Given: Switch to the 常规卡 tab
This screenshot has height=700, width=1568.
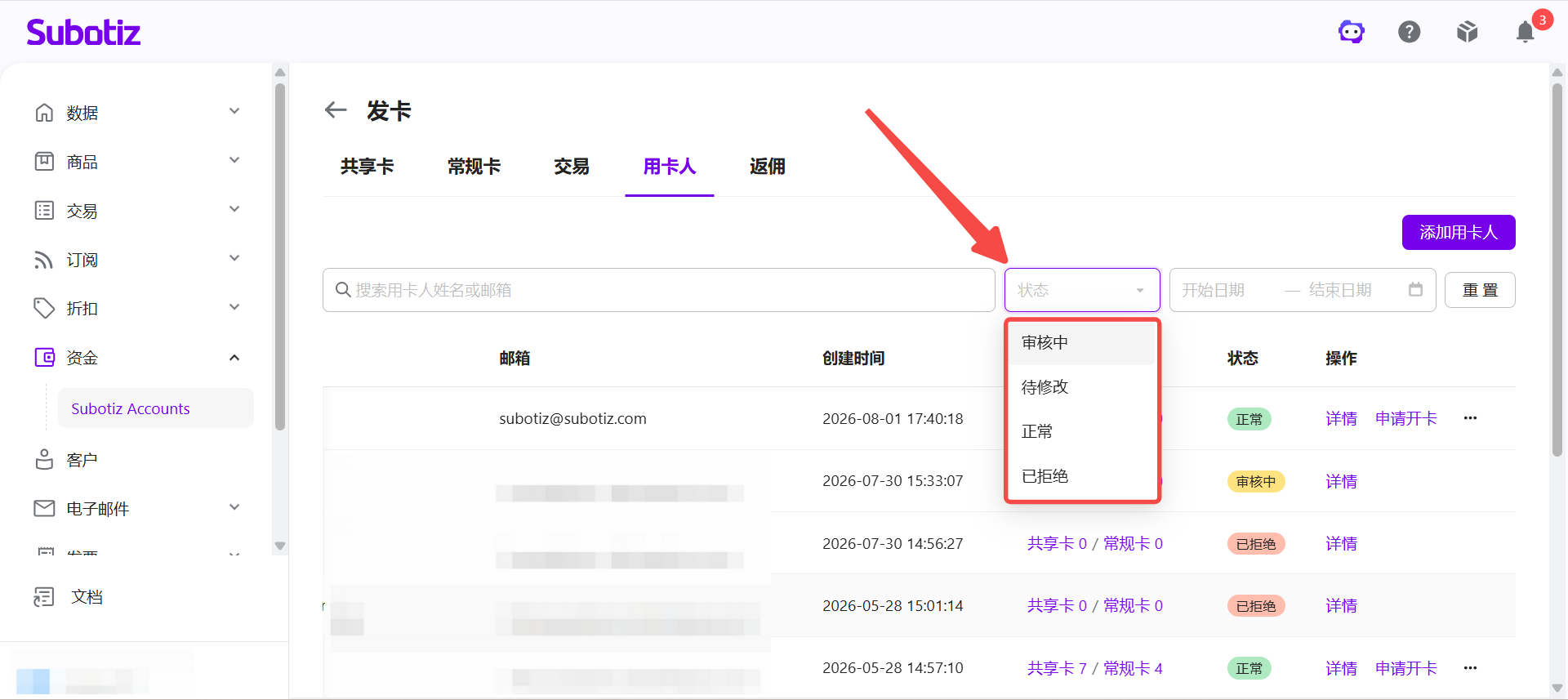Looking at the screenshot, I should point(474,167).
